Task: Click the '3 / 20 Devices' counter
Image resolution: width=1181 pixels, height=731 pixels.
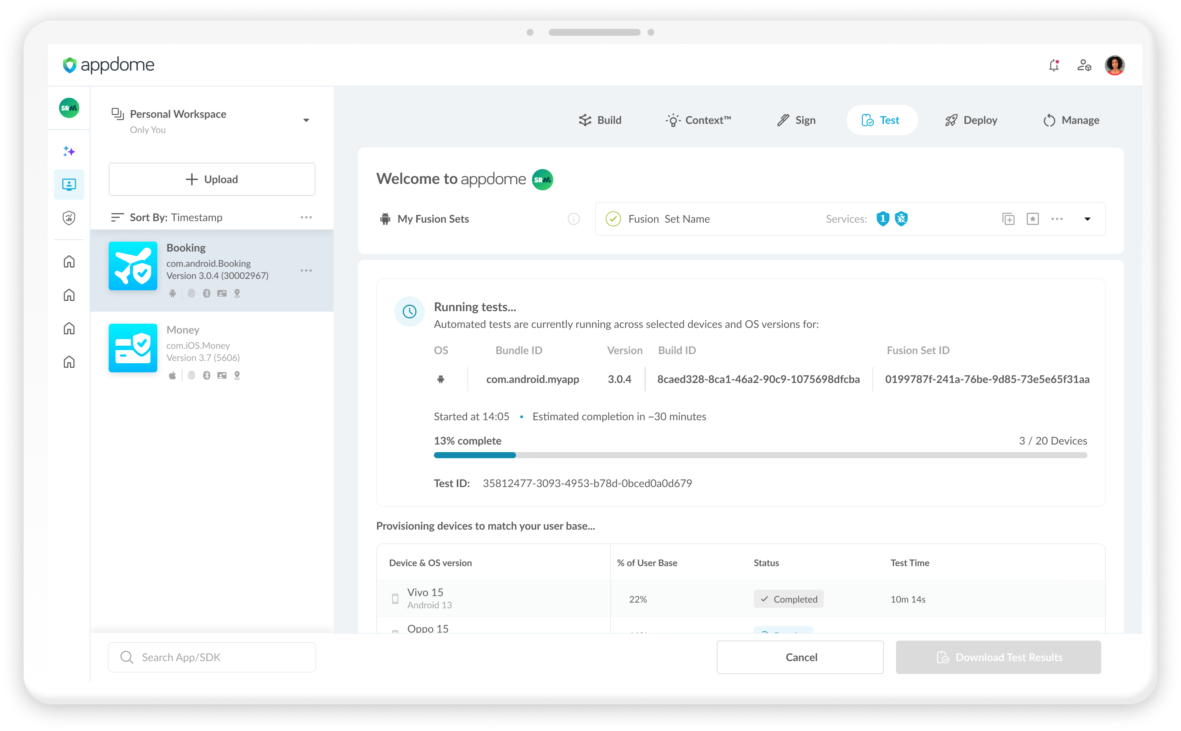Action: 1053,441
